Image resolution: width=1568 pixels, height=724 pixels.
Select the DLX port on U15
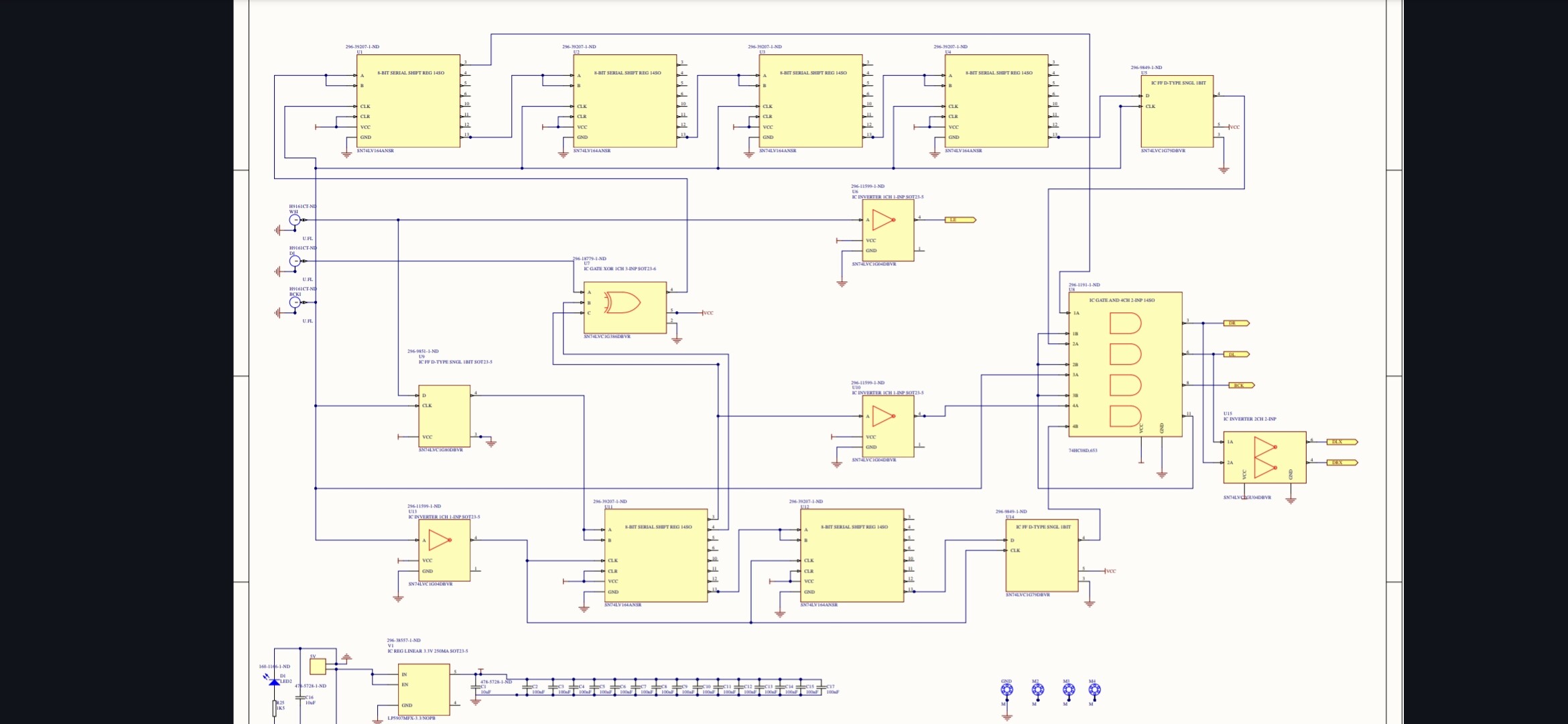coord(1342,442)
